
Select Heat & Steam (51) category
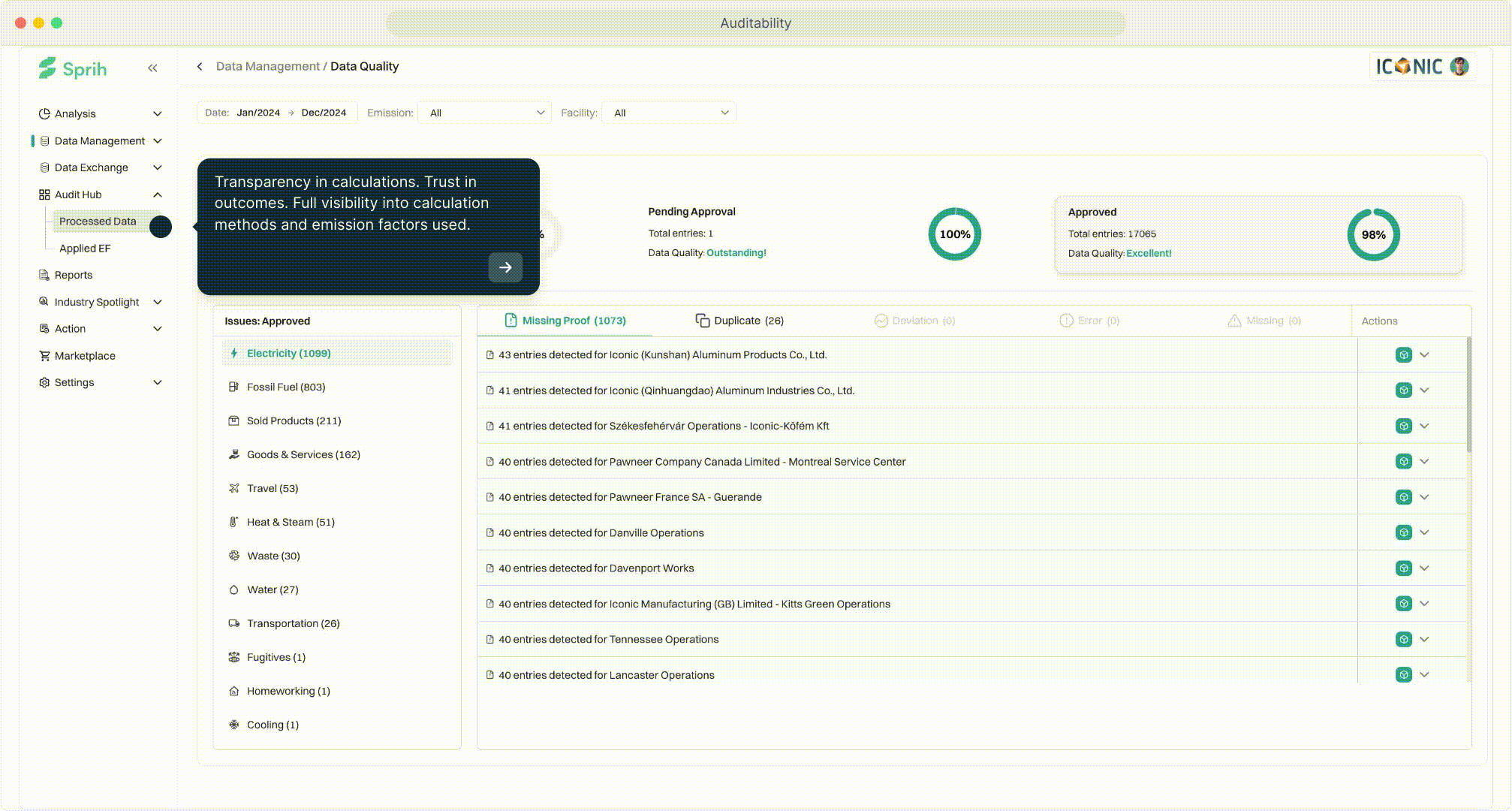pyautogui.click(x=337, y=522)
